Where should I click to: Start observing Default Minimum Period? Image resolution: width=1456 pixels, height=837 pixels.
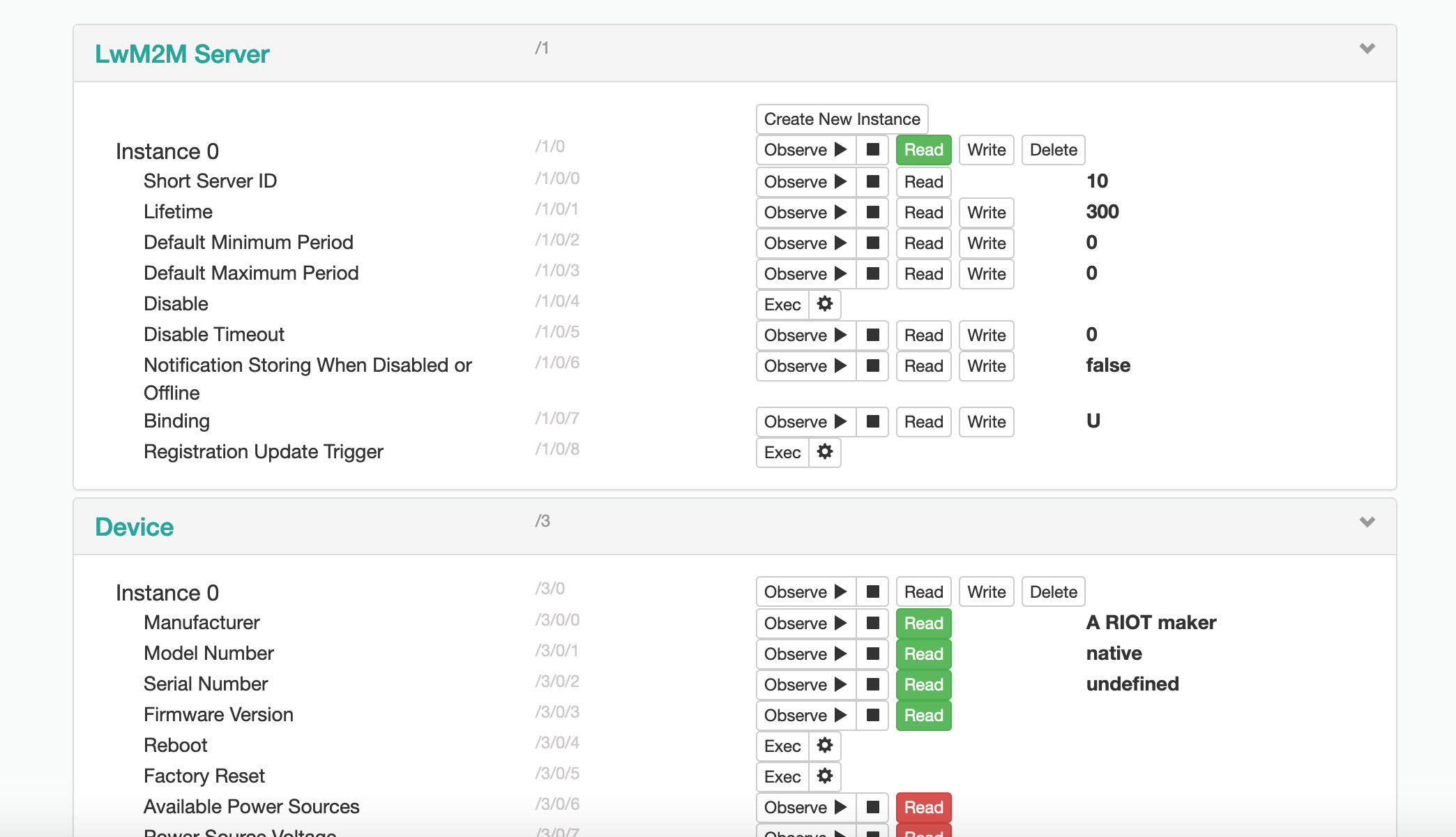click(805, 243)
